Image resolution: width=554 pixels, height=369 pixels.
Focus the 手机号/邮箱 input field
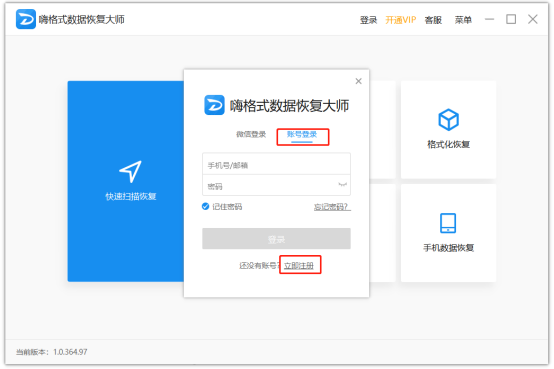276,164
